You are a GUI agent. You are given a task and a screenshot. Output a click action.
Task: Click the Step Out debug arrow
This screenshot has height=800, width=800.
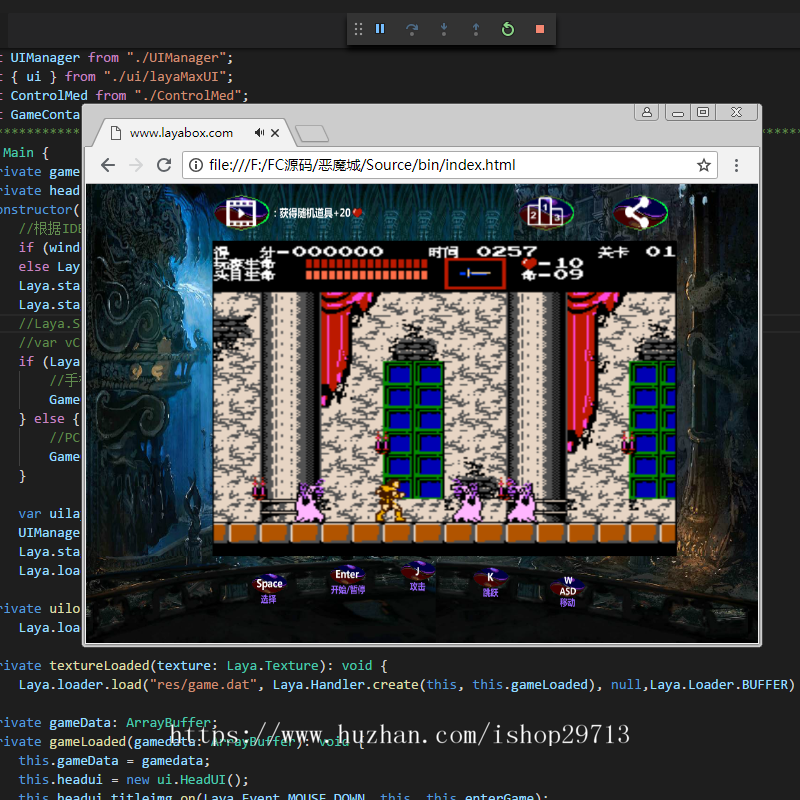[476, 29]
